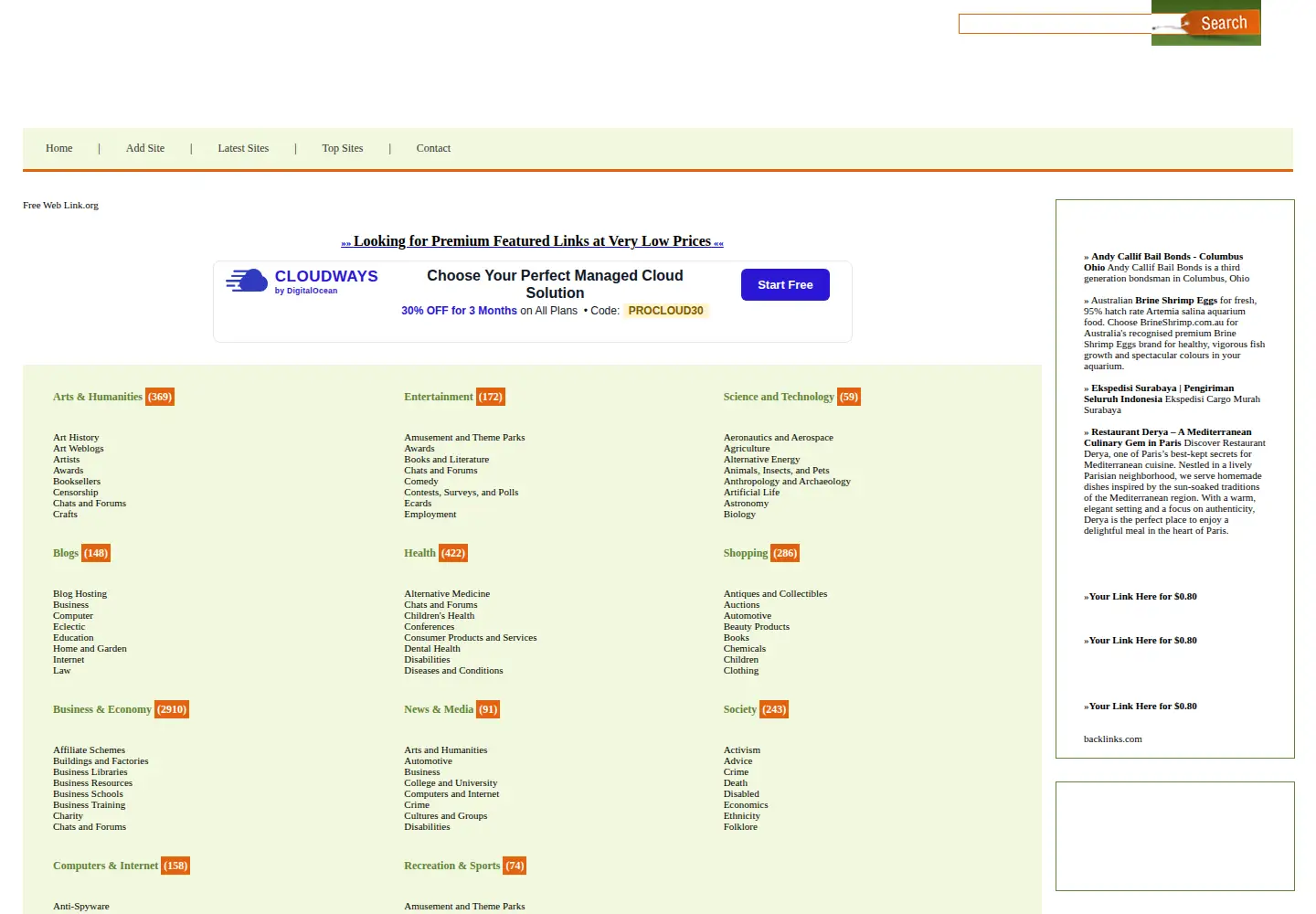Open the Alternative Medicine subcategory
The height and width of the screenshot is (914, 1316).
447,594
